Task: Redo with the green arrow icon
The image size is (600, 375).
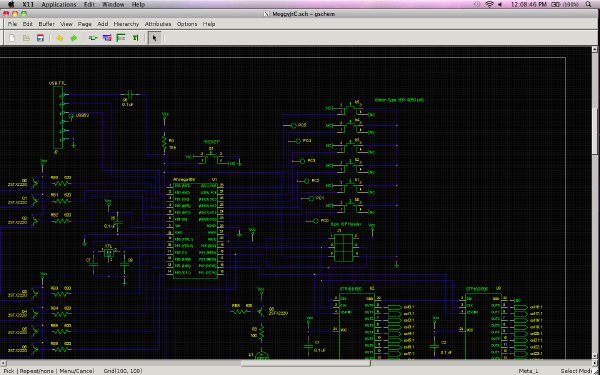Action: pos(73,38)
